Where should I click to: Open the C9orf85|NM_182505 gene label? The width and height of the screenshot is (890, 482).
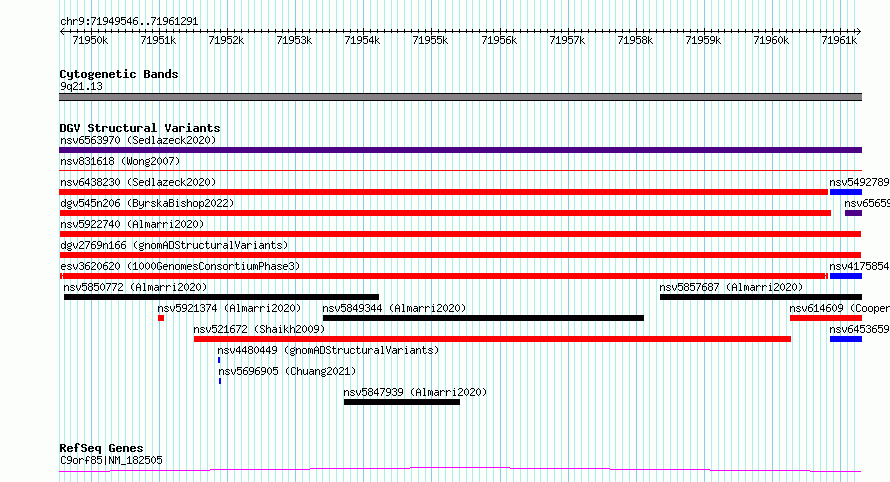(x=111, y=460)
